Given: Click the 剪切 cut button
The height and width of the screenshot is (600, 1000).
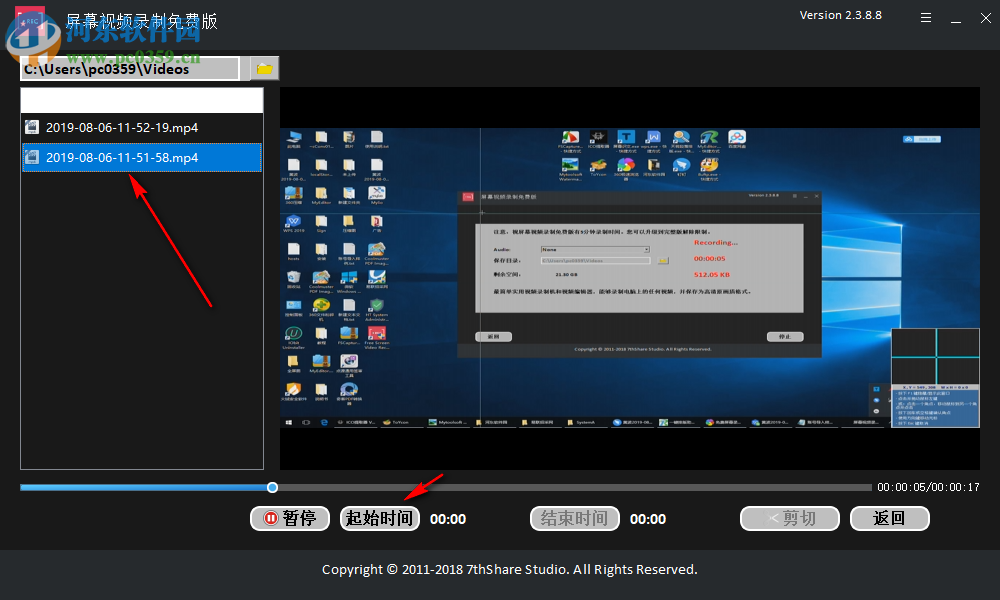Looking at the screenshot, I should [x=790, y=518].
